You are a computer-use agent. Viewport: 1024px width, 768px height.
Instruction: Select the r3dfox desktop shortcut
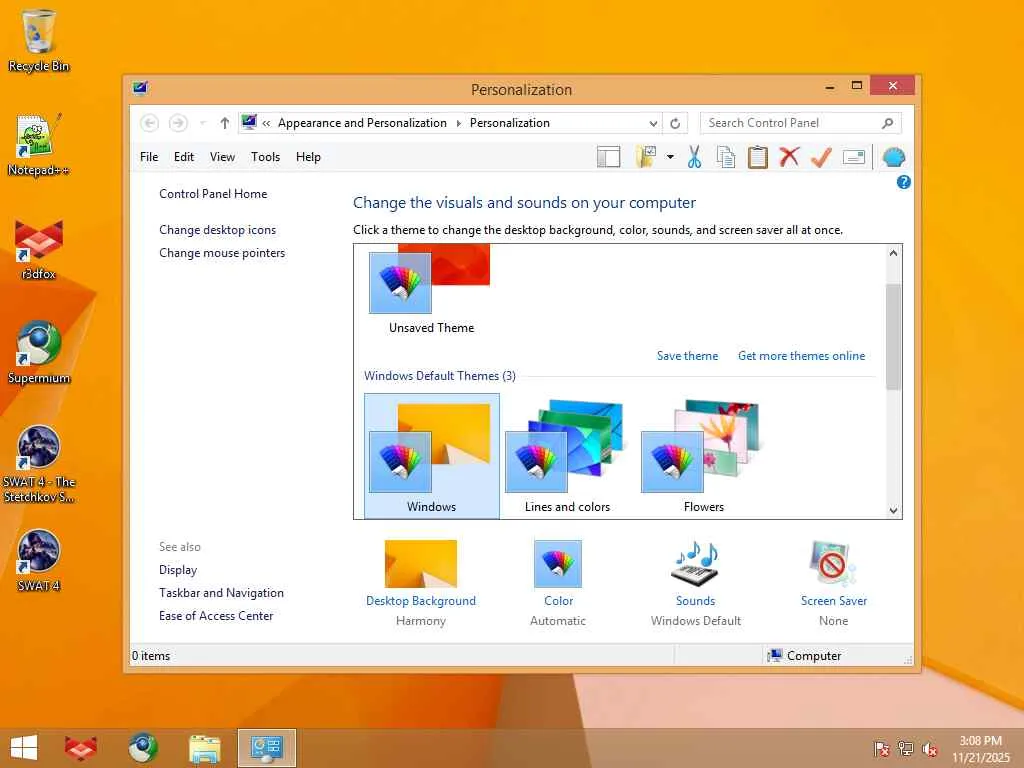click(38, 249)
